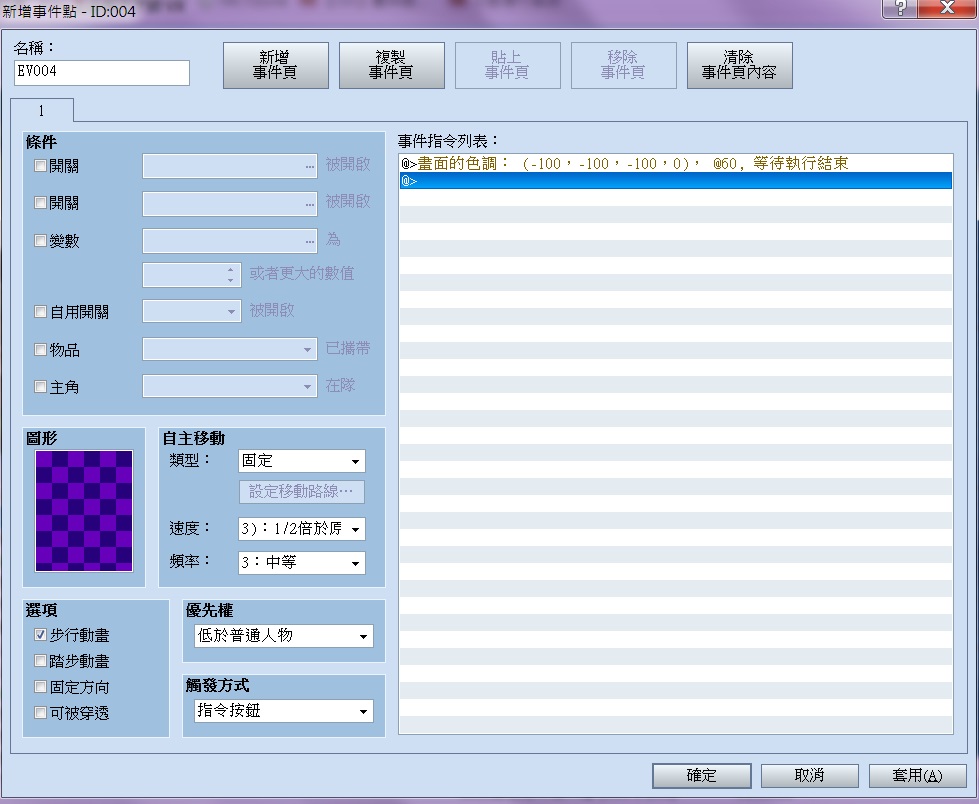This screenshot has width=979, height=804.
Task: Select event page tab 1
Action: click(x=42, y=110)
